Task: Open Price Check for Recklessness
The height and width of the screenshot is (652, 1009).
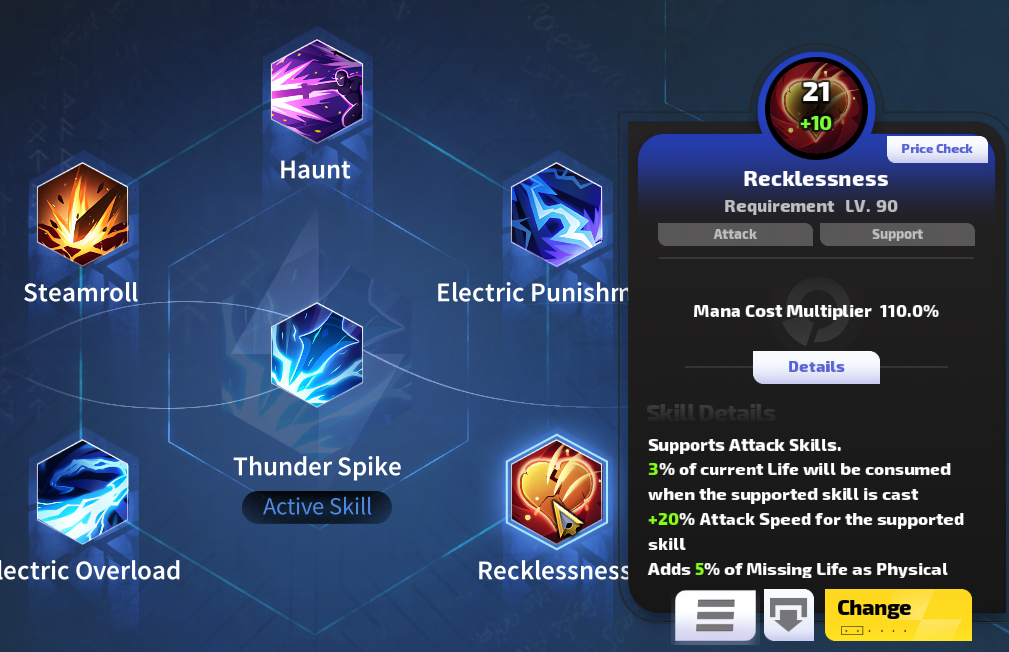Action: point(936,149)
